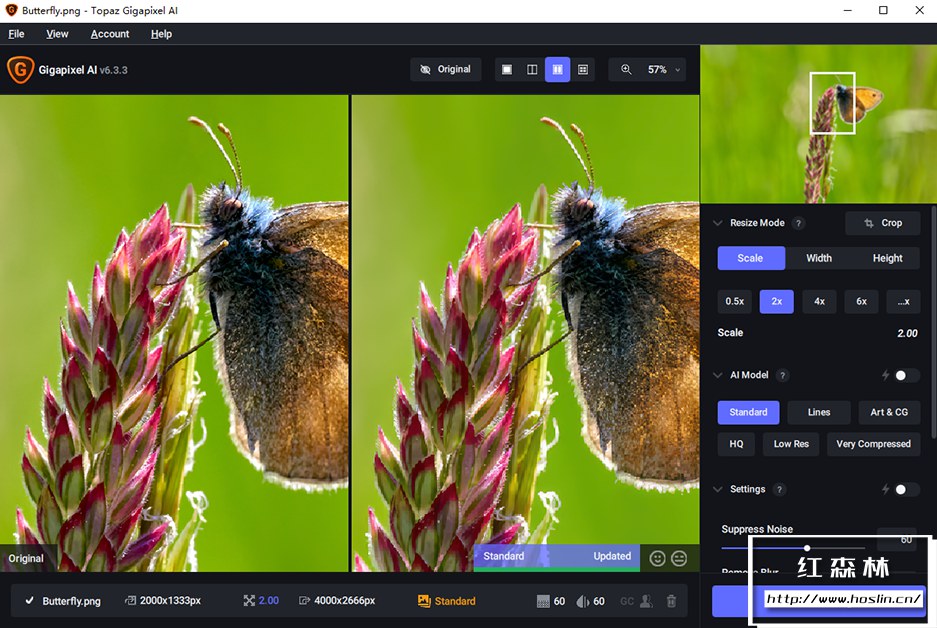The width and height of the screenshot is (937, 628).
Task: Click the Standard model icon in file row
Action: point(424,601)
